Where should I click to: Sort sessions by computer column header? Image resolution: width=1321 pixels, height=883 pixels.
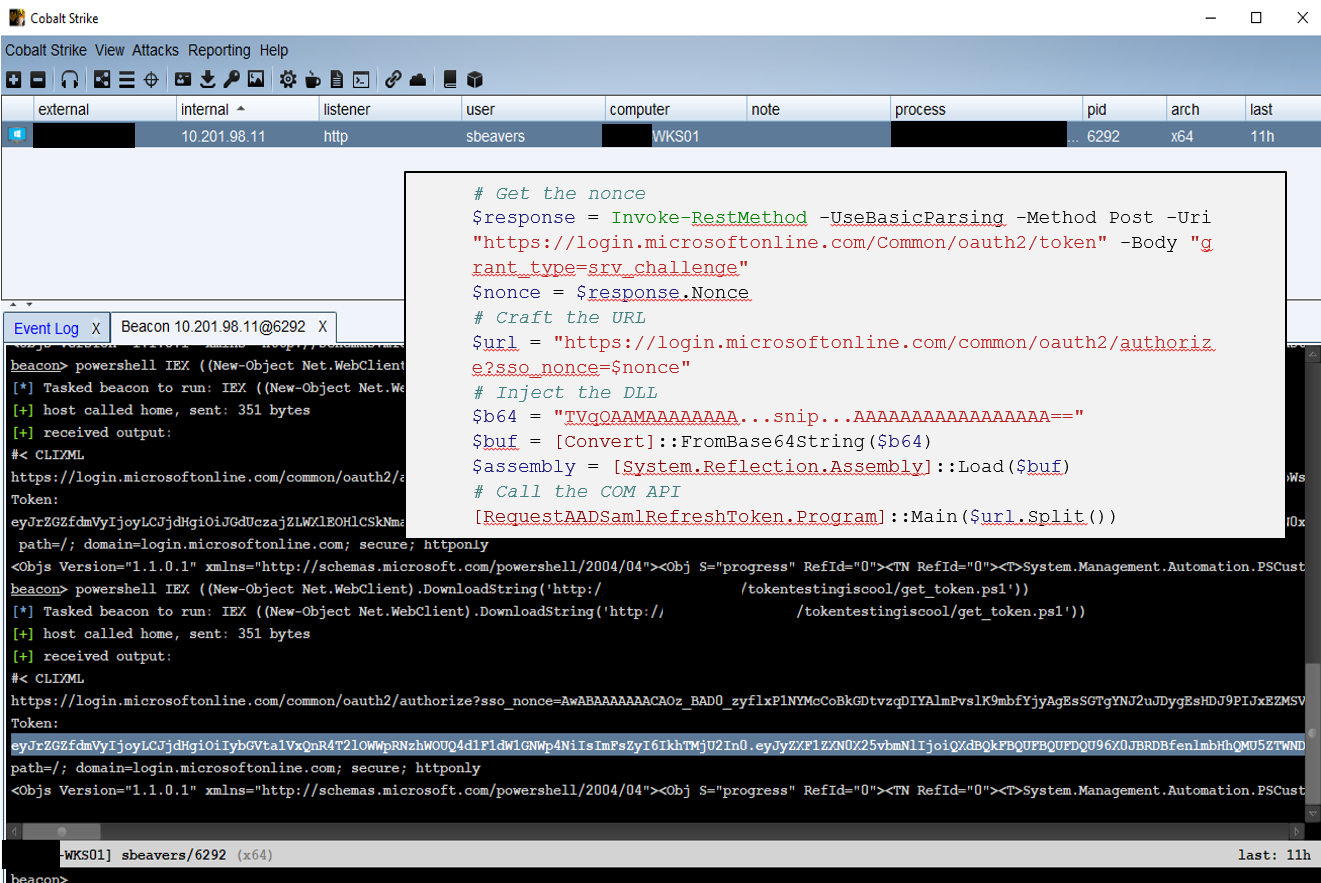[676, 109]
